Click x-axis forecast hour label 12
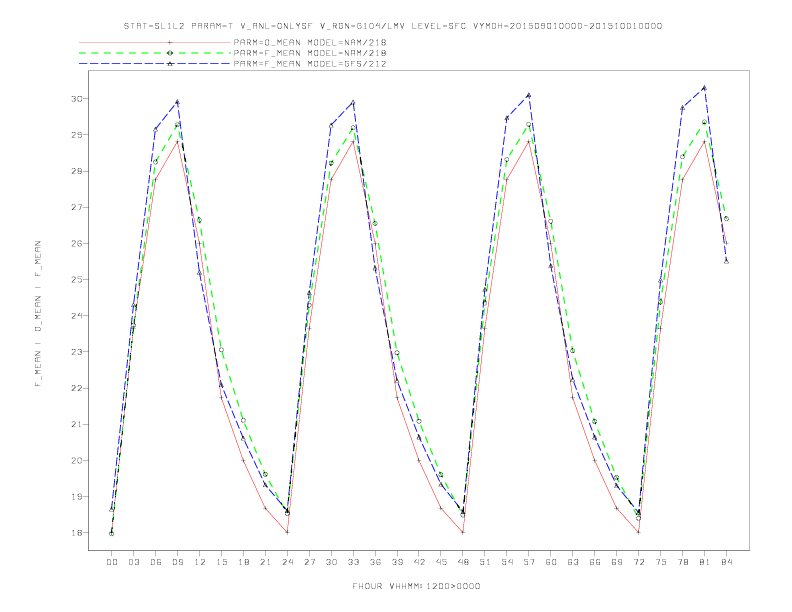 coord(200,562)
